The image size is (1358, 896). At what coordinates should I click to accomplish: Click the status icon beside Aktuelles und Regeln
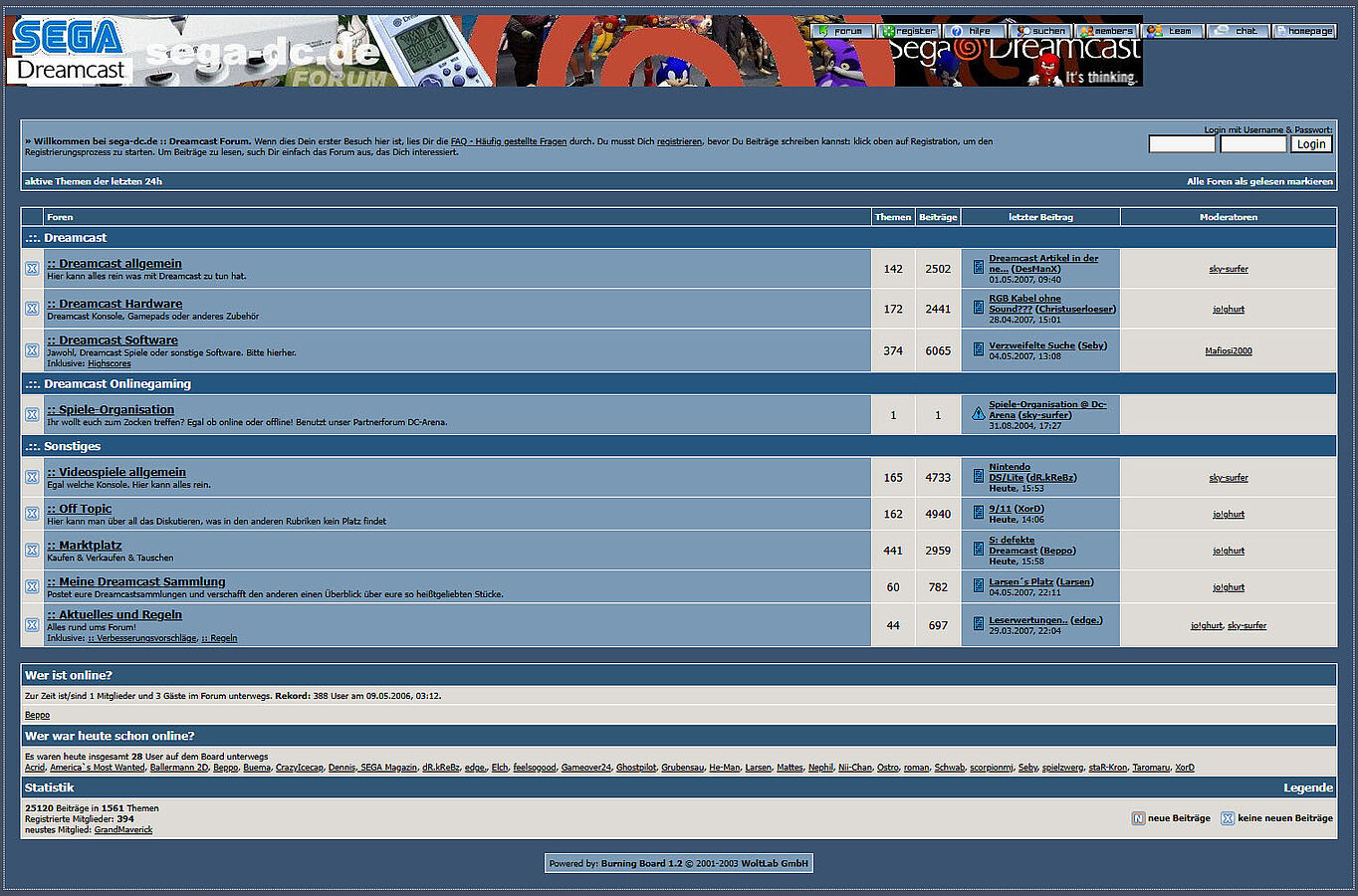pos(32,625)
